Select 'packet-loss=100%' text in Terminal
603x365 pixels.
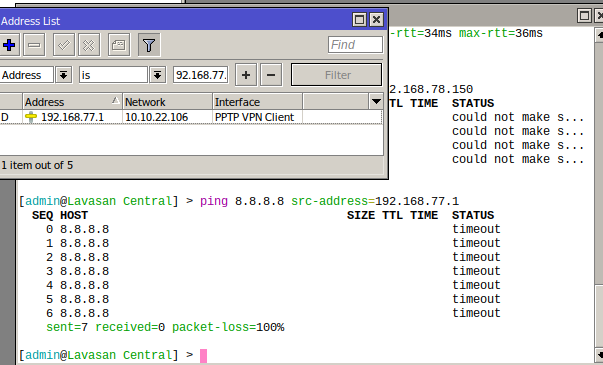pyautogui.click(x=228, y=327)
